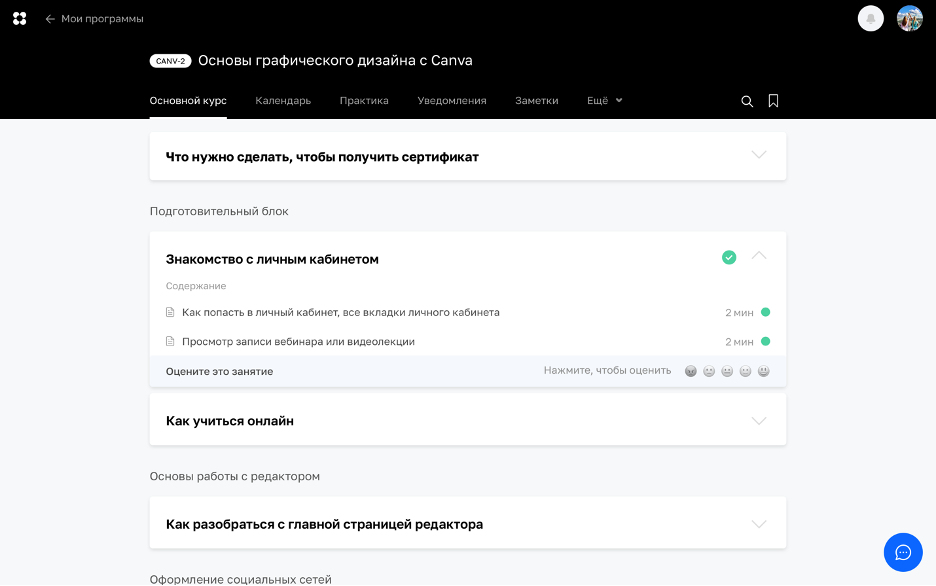This screenshot has height=586, width=936.
Task: Click the Как учиться онлайн heading
Action: (x=230, y=421)
